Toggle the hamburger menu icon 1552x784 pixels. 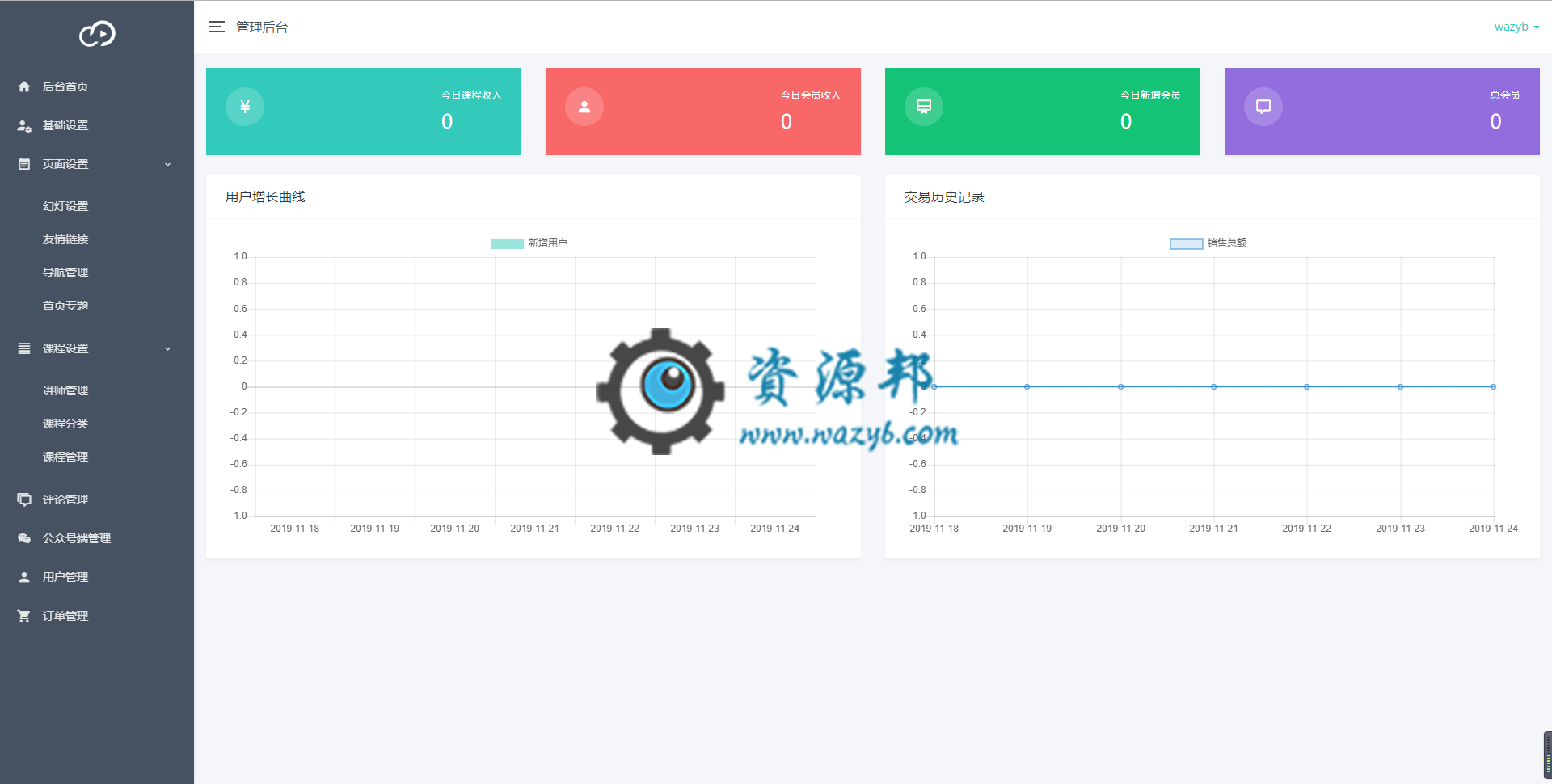[217, 27]
